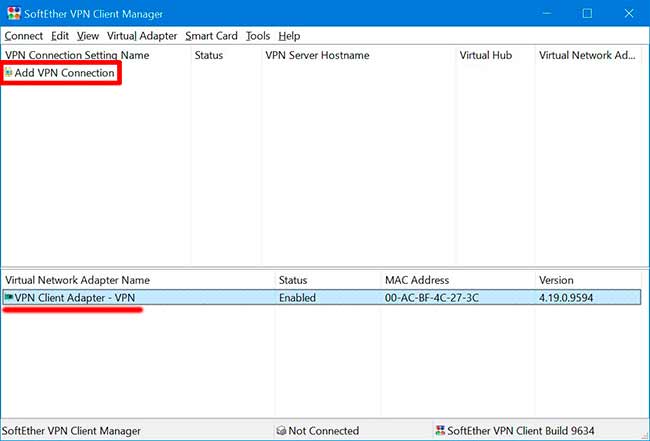Select the Add VPN Connection entry

[x=64, y=73]
